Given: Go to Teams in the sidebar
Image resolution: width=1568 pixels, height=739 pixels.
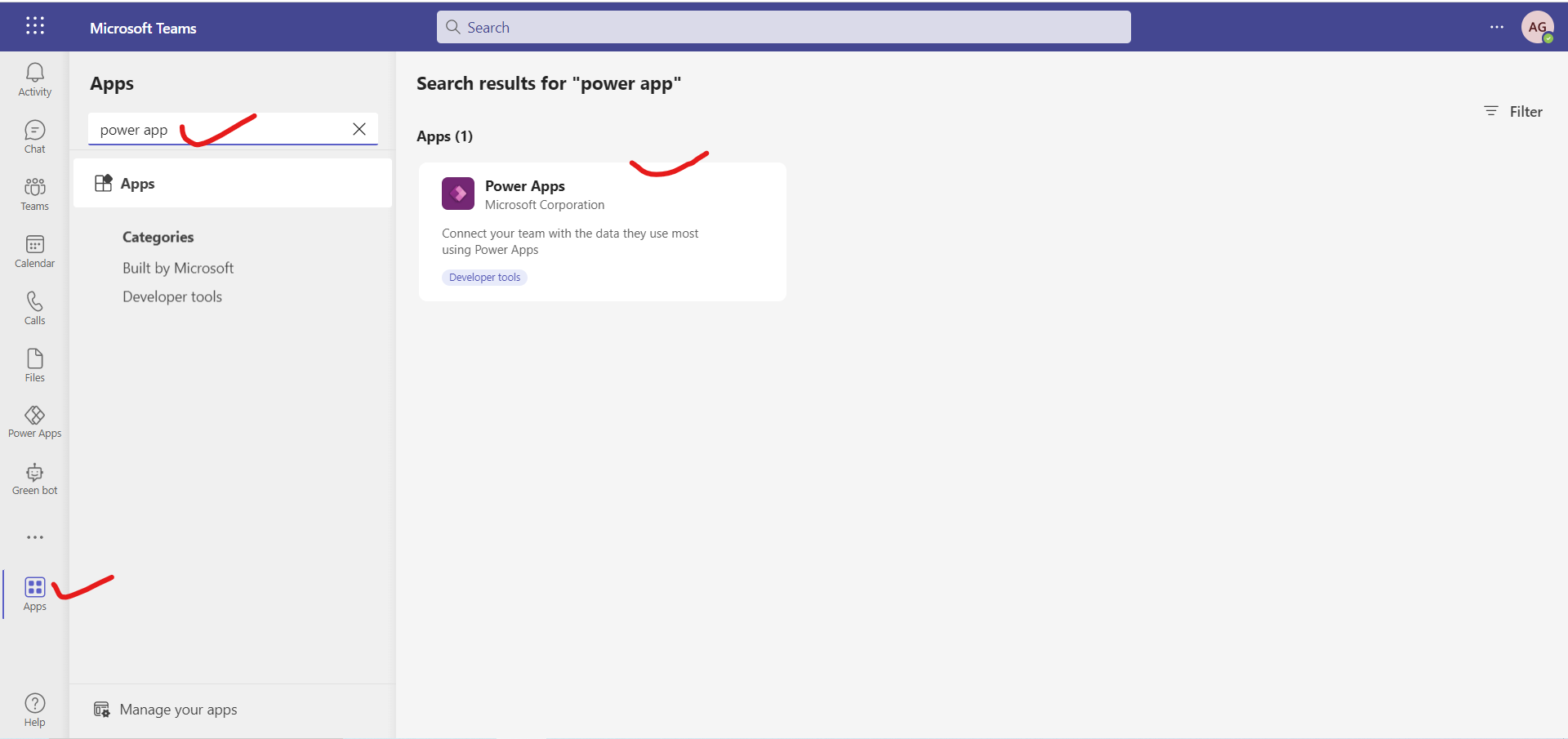Looking at the screenshot, I should pos(34,194).
